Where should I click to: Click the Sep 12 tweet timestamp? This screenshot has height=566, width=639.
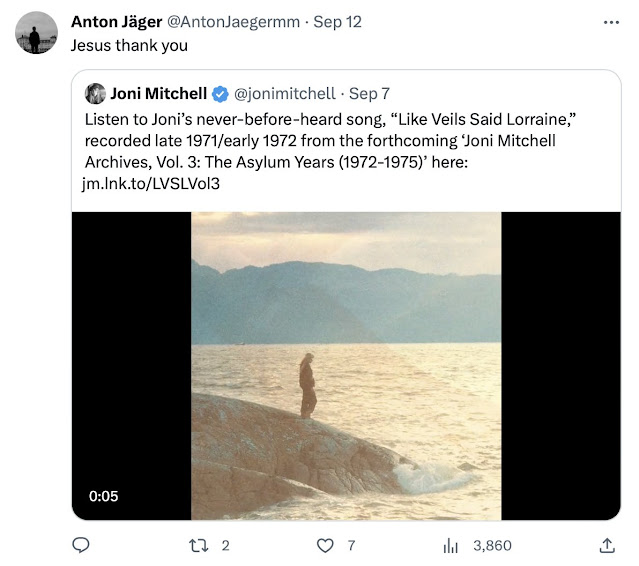[x=337, y=22]
